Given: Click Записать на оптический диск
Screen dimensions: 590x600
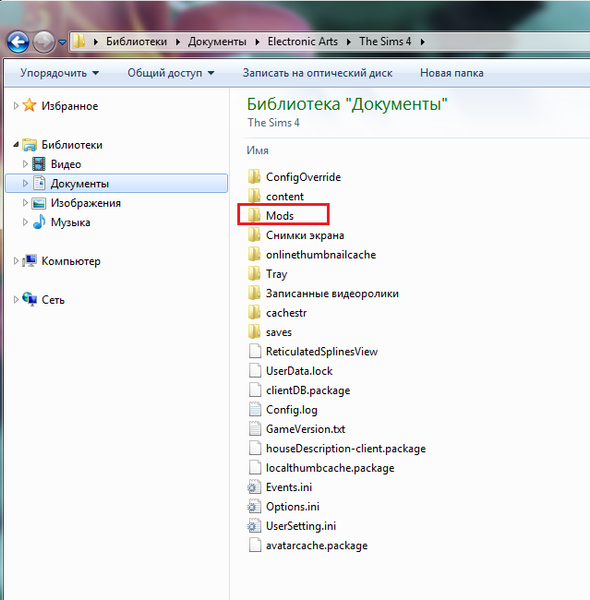Looking at the screenshot, I should coord(318,73).
